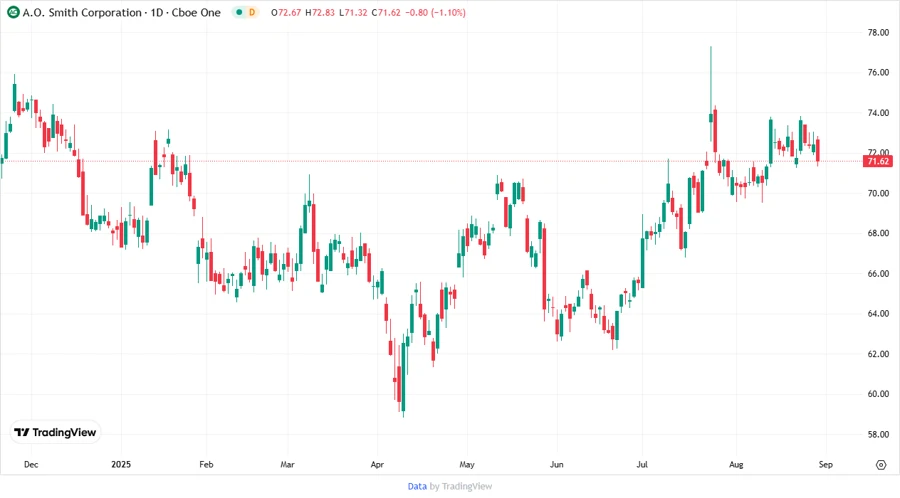This screenshot has height=498, width=900.
Task: Click the Feb time axis label
Action: coord(206,464)
